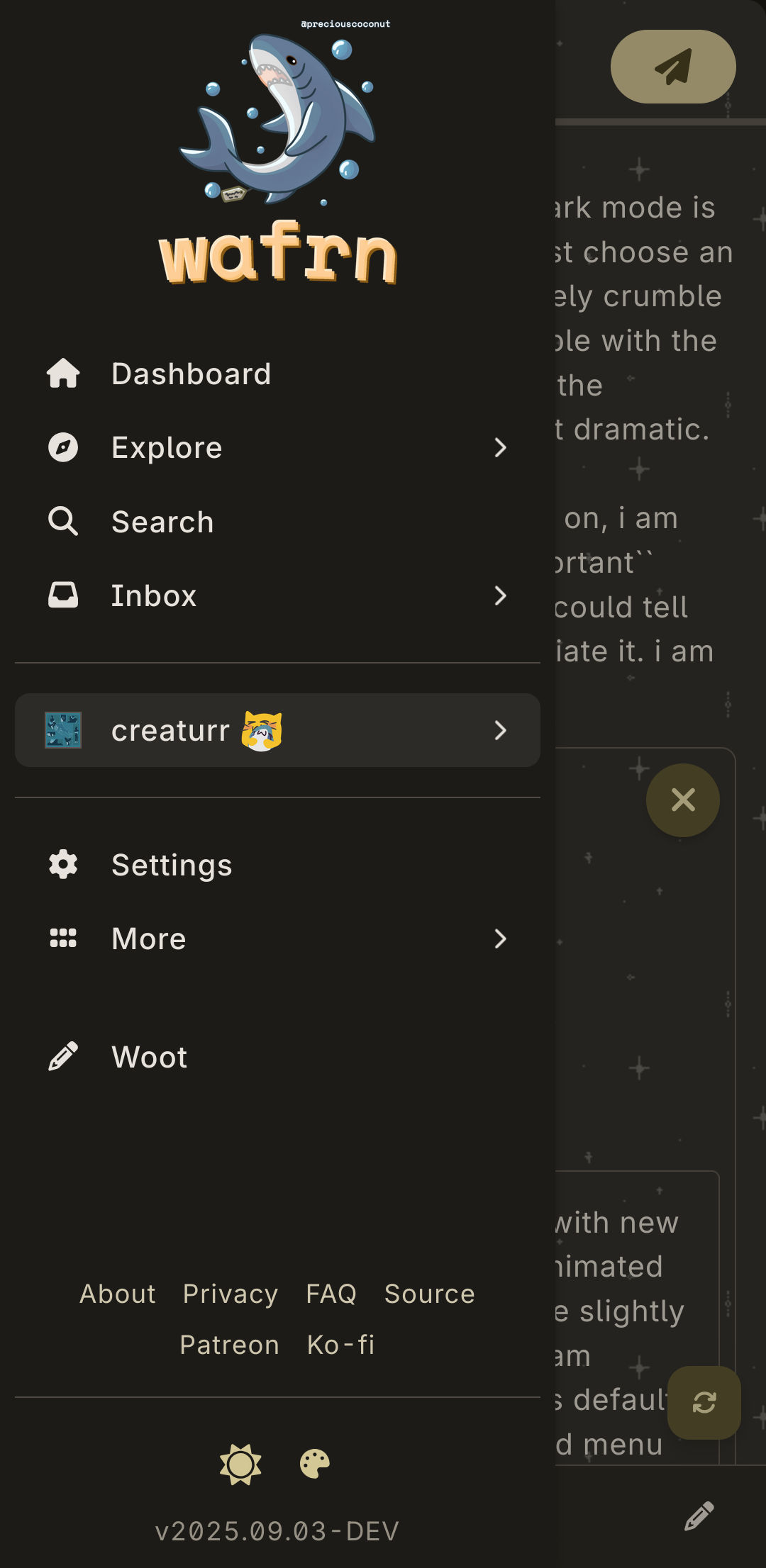Open the Privacy link
This screenshot has height=1568, width=766.
pos(231,1294)
